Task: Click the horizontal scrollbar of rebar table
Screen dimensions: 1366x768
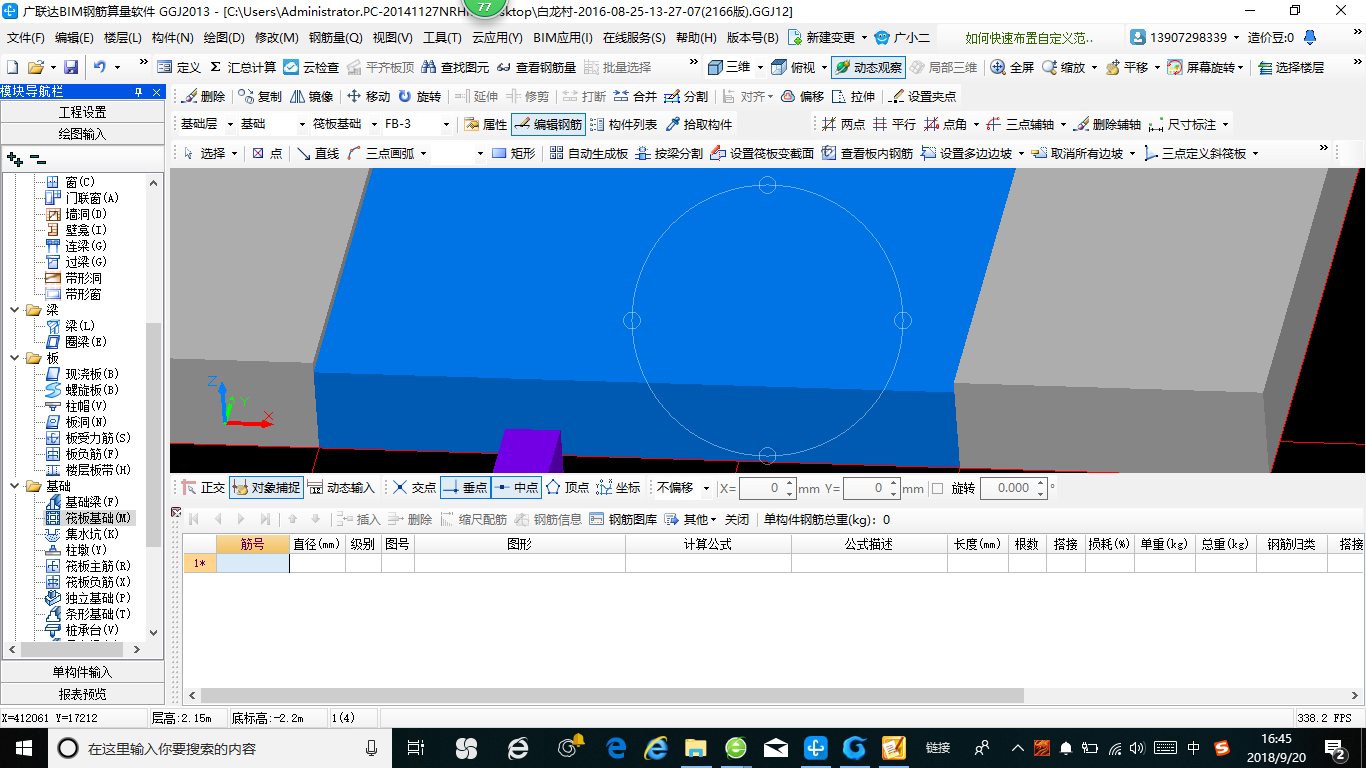Action: tap(612, 695)
